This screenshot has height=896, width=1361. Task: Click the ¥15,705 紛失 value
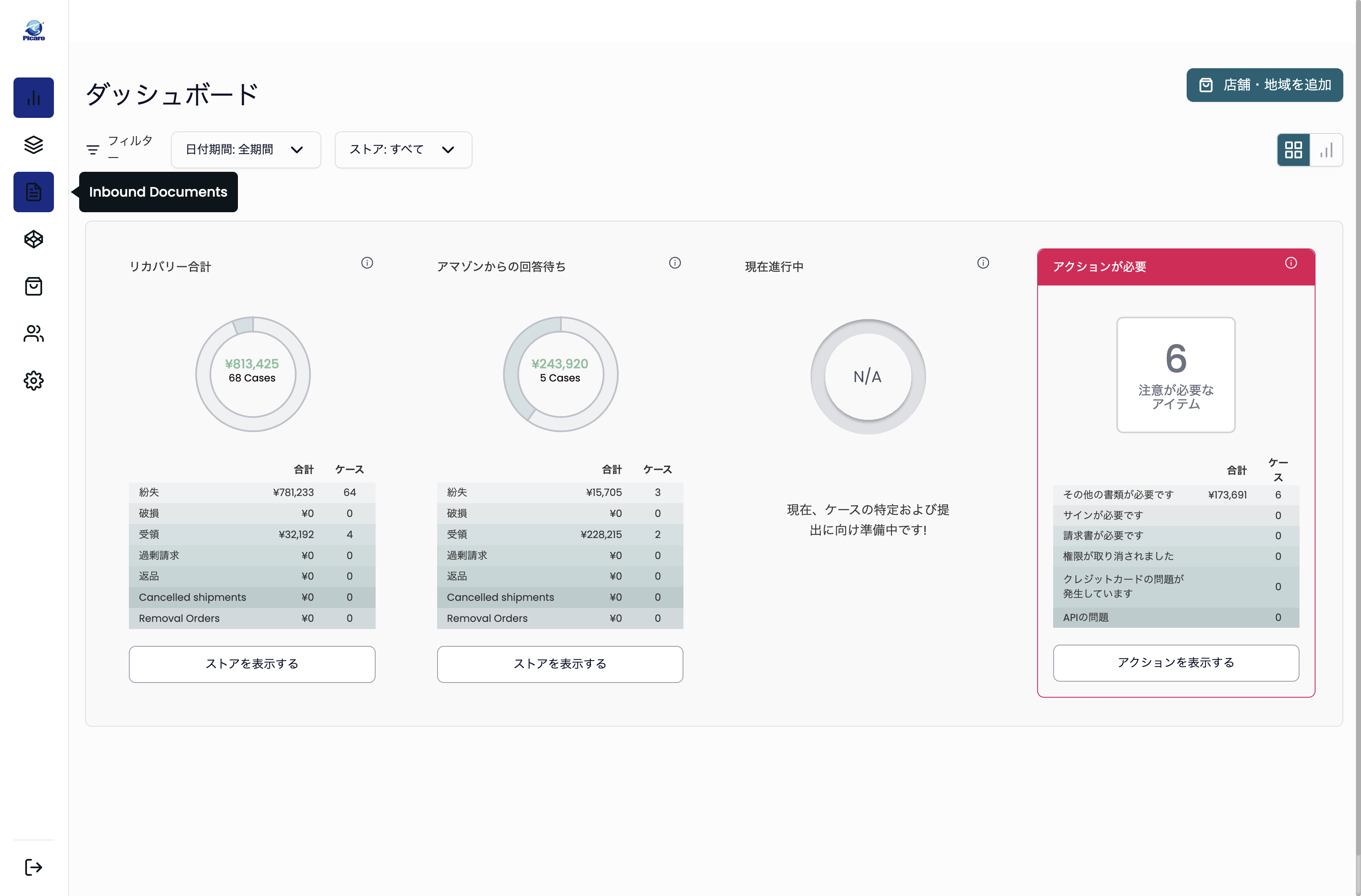pyautogui.click(x=604, y=492)
